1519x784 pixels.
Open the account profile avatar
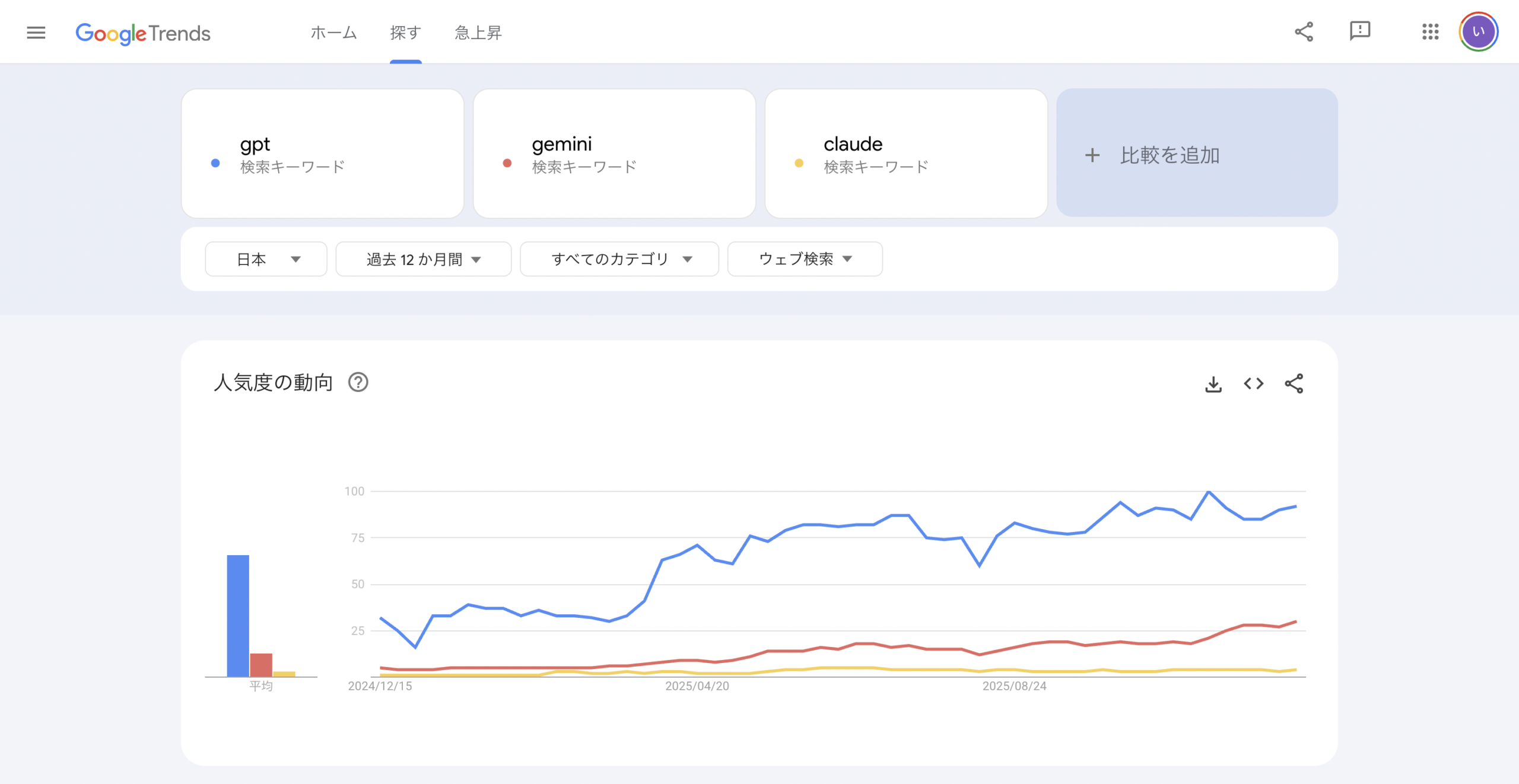(x=1478, y=32)
